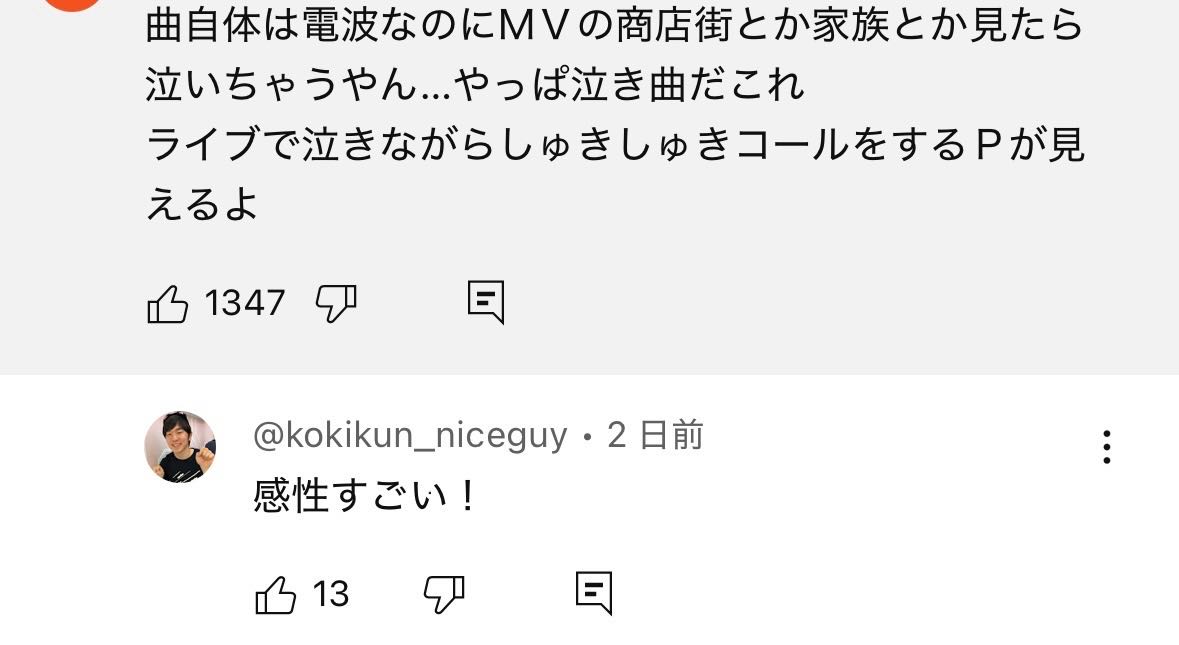Screen dimensions: 1179x645
Task: Tap the 13 like count
Action: click(x=331, y=595)
